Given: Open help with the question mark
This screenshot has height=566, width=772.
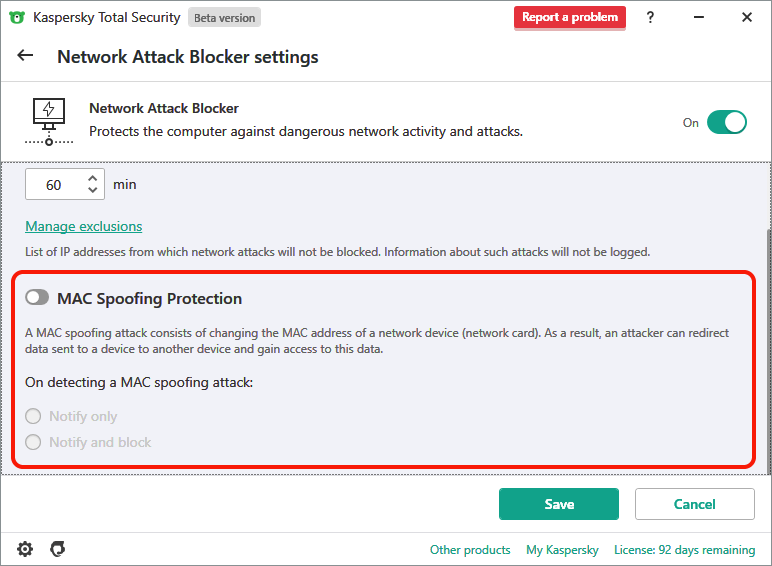Looking at the screenshot, I should click(x=651, y=17).
